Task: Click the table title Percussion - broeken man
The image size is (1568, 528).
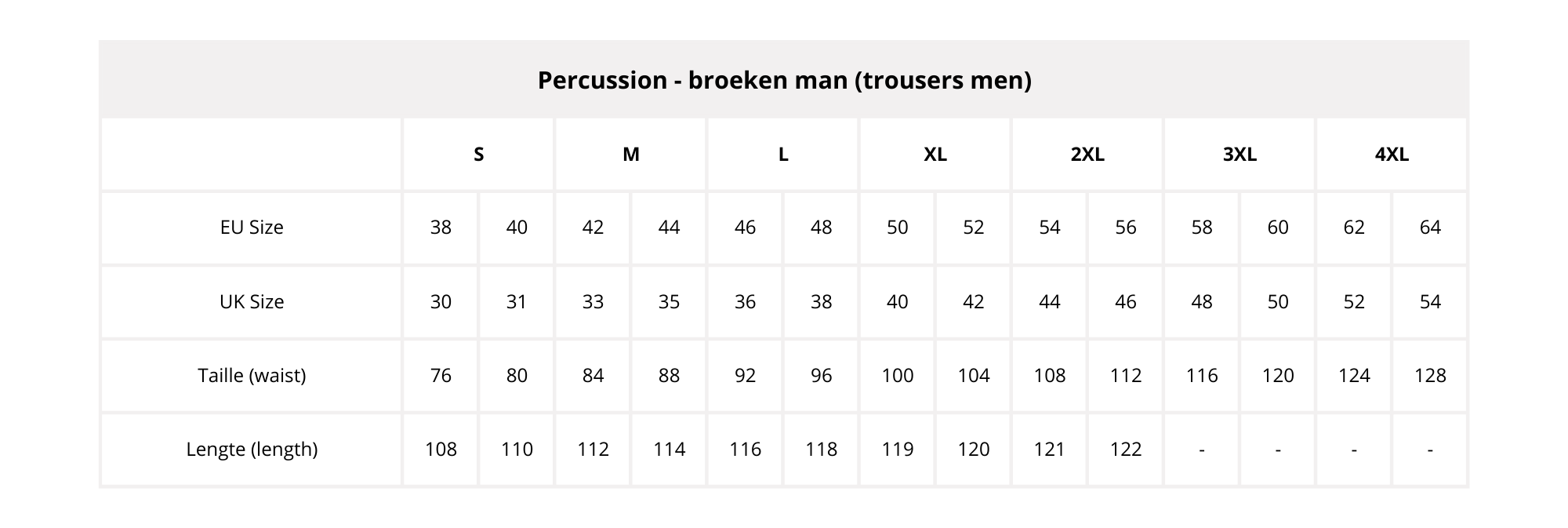Action: click(784, 80)
